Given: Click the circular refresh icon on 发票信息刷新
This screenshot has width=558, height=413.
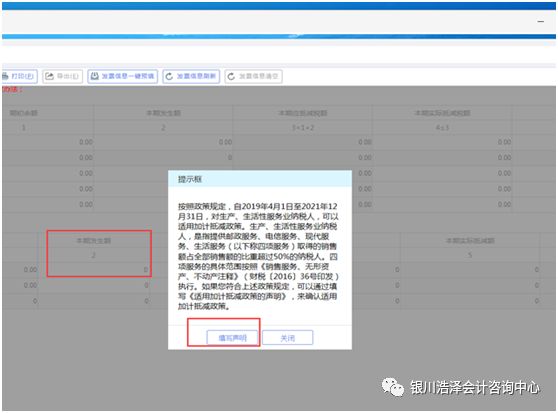Looking at the screenshot, I should [169, 76].
